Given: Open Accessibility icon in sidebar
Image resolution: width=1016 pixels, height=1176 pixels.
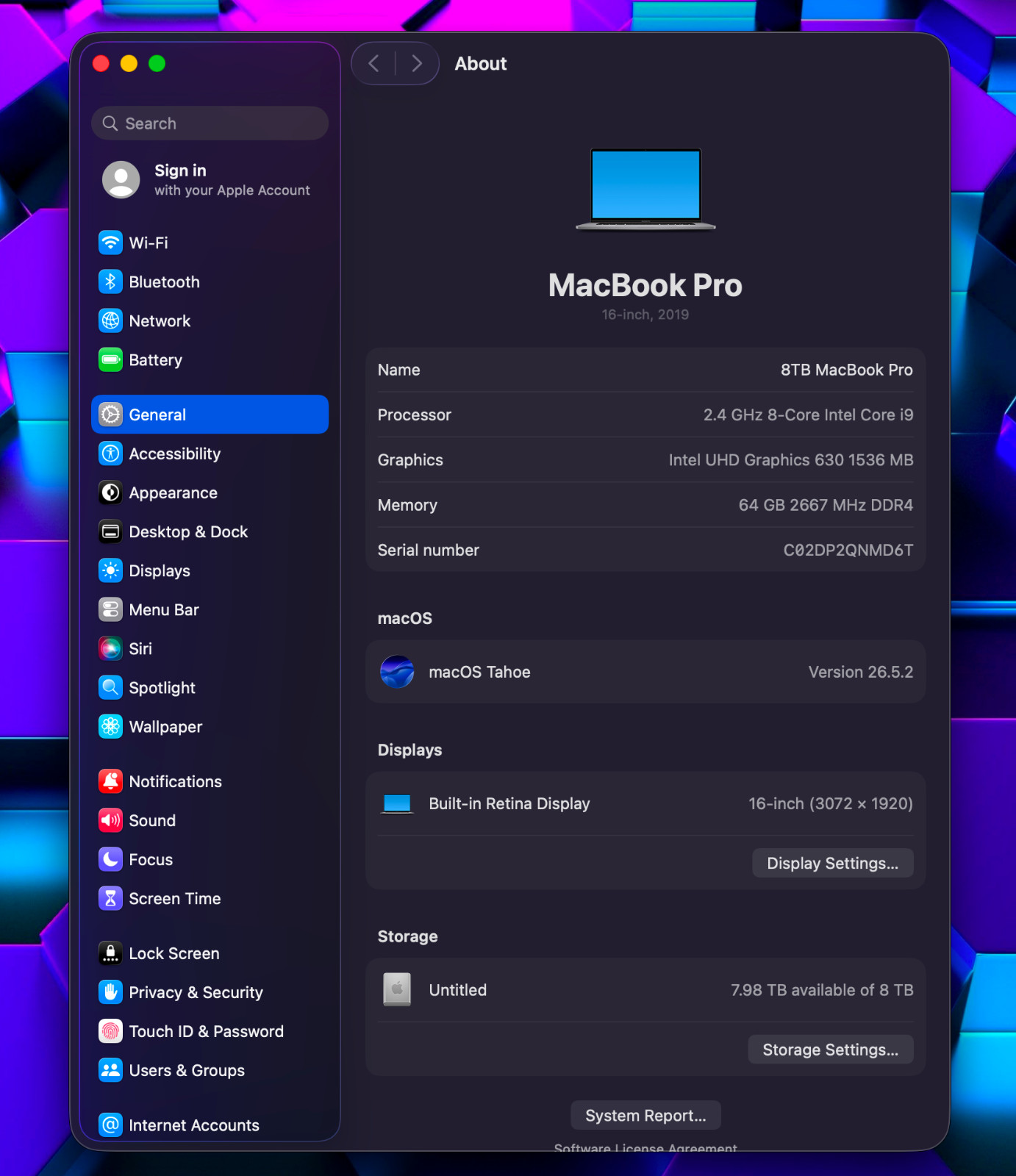Looking at the screenshot, I should pyautogui.click(x=110, y=453).
